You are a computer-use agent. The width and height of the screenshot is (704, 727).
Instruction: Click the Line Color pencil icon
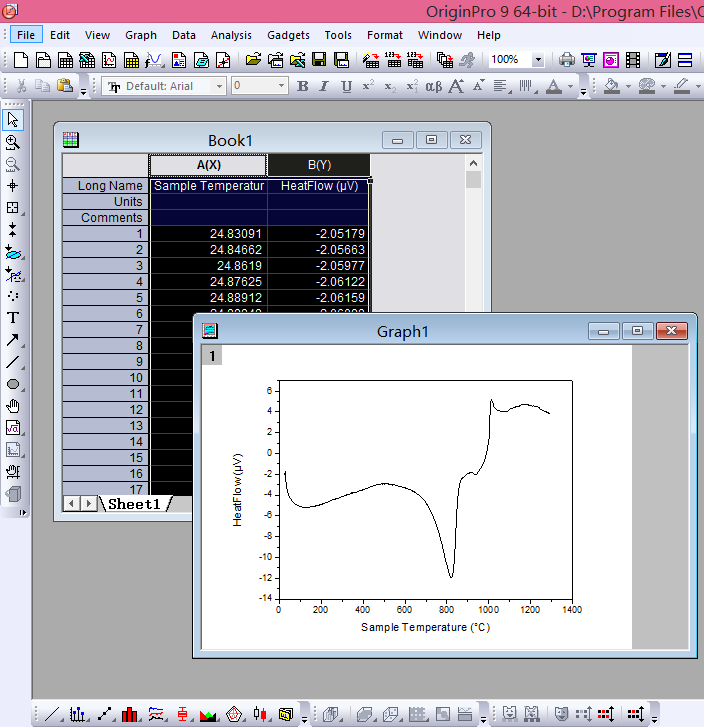[x=681, y=86]
